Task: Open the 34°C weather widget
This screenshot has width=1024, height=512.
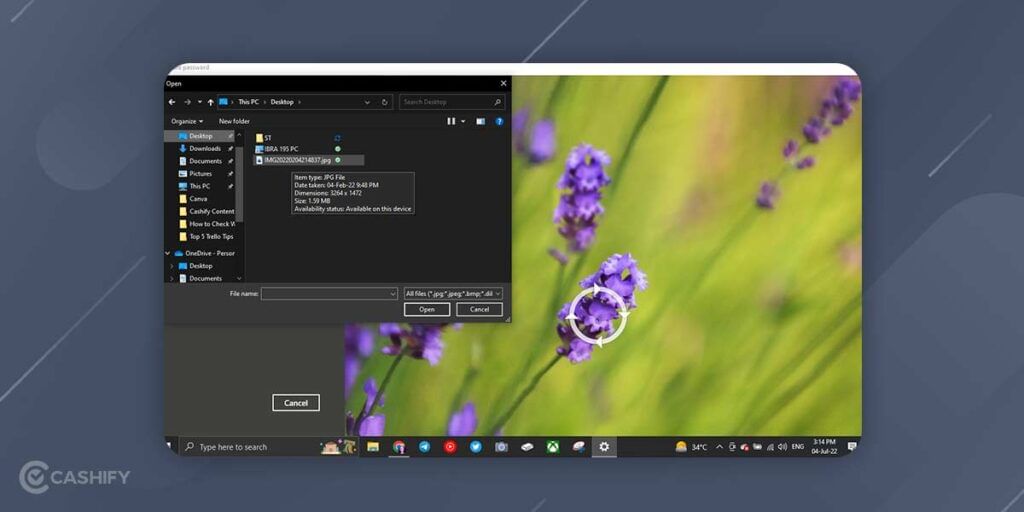Action: 691,447
